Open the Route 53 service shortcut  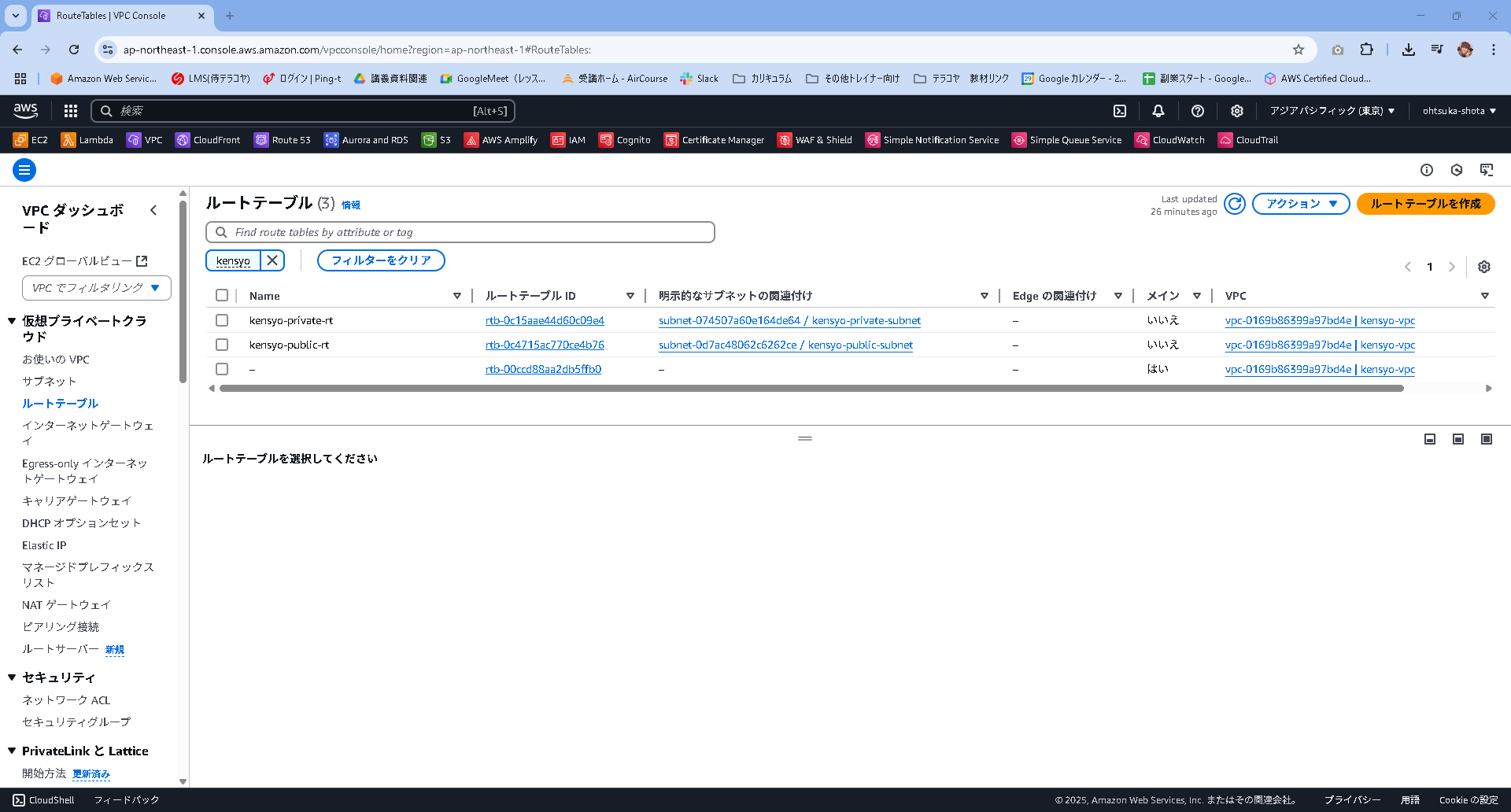pos(282,140)
